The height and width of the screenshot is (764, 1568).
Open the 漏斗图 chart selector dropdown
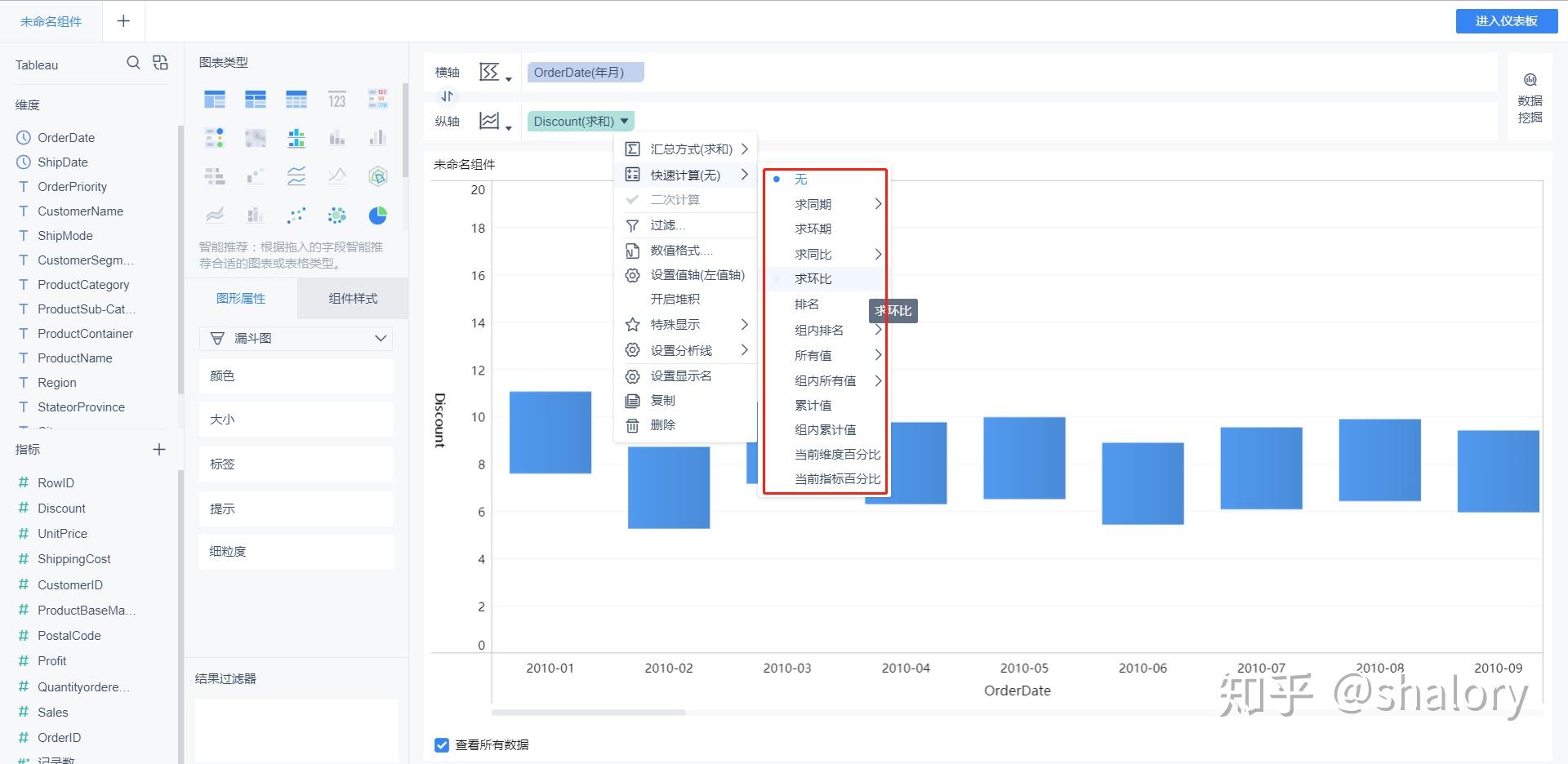[296, 338]
